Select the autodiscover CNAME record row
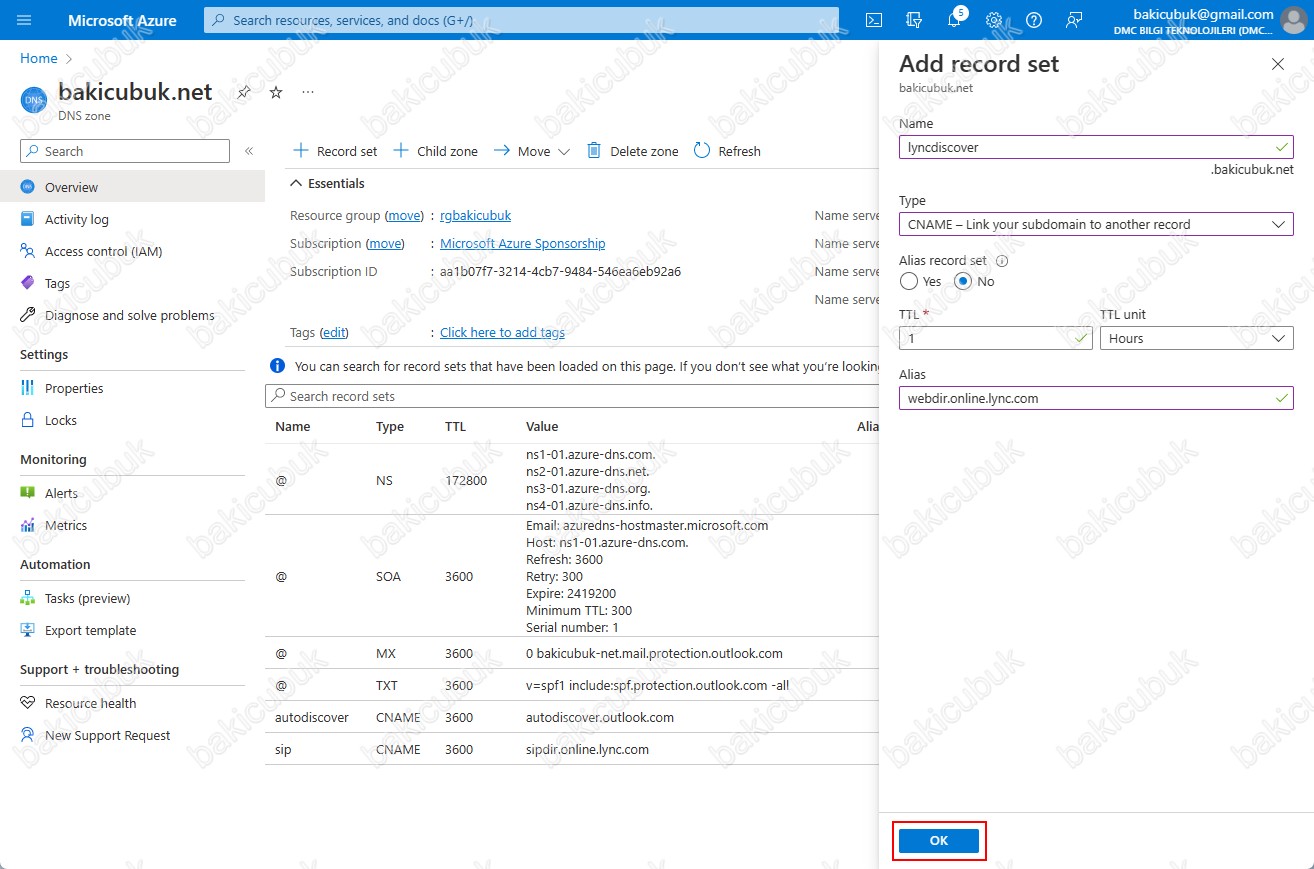1314x869 pixels. 571,717
